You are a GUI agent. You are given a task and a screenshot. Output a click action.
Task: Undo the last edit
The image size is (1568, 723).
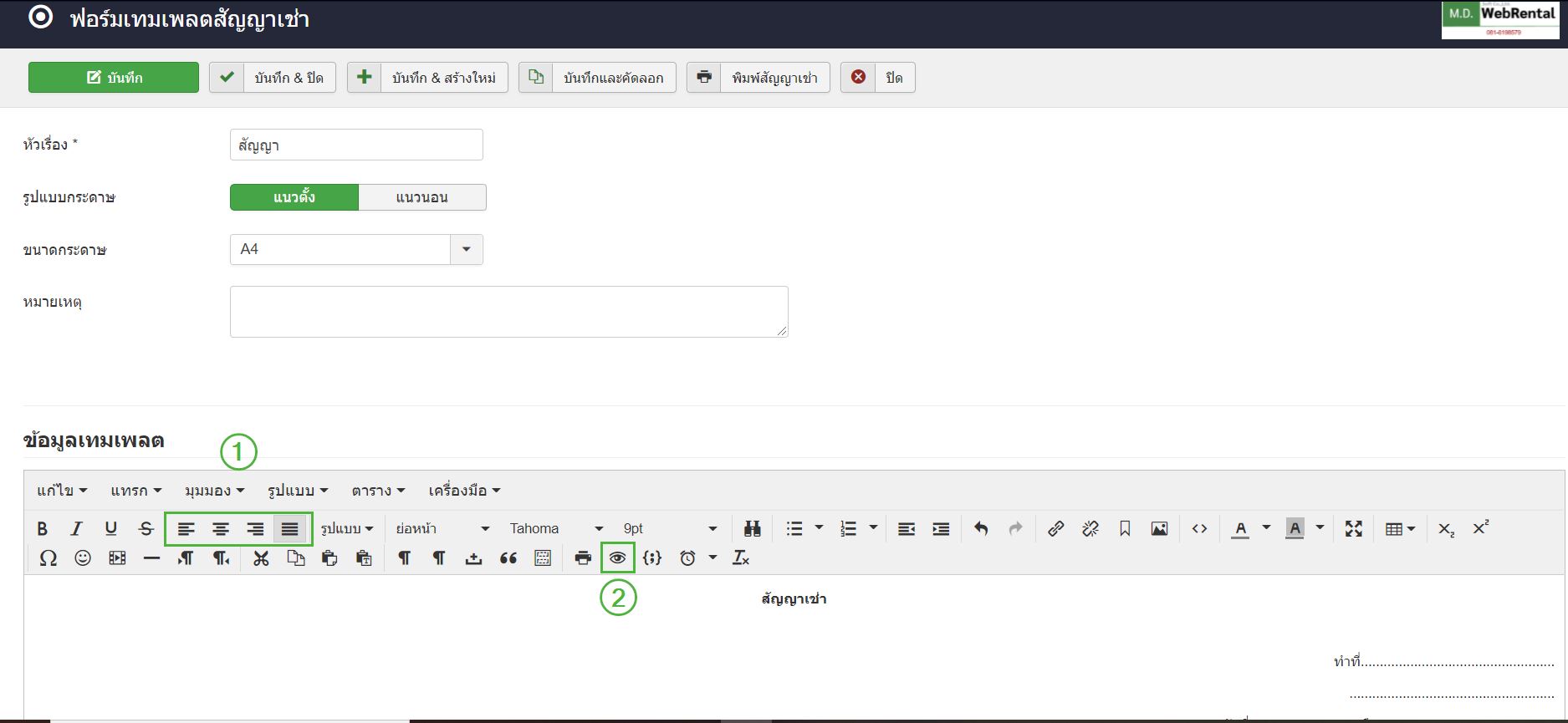click(x=981, y=528)
